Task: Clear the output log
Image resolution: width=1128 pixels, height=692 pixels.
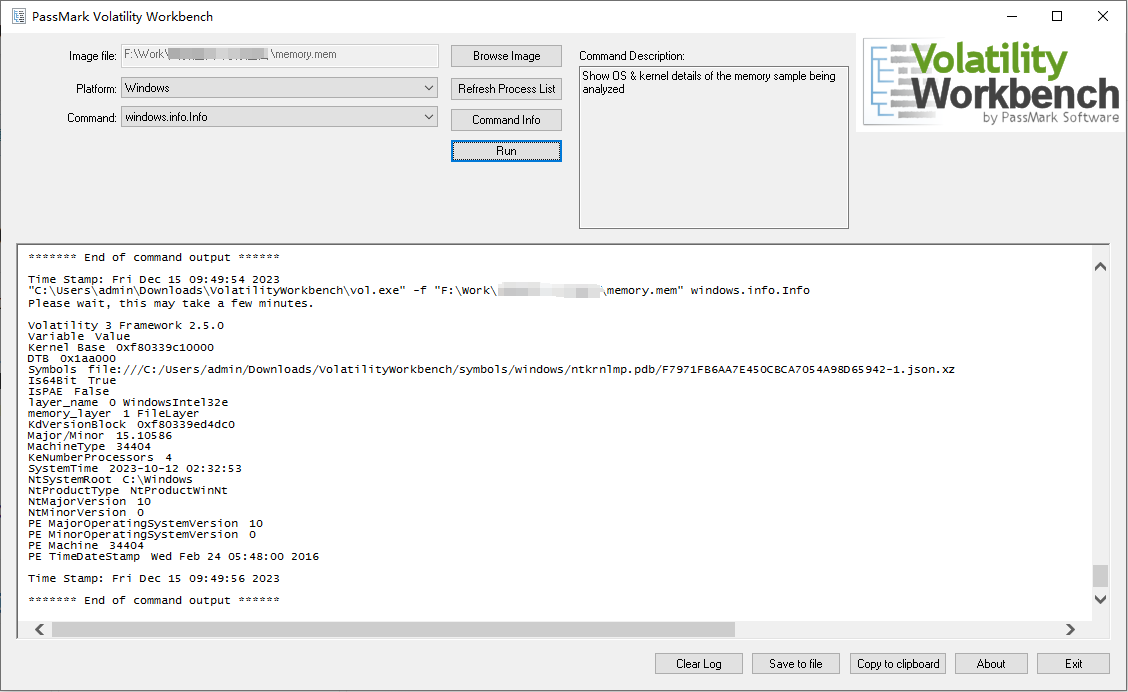Action: [699, 664]
